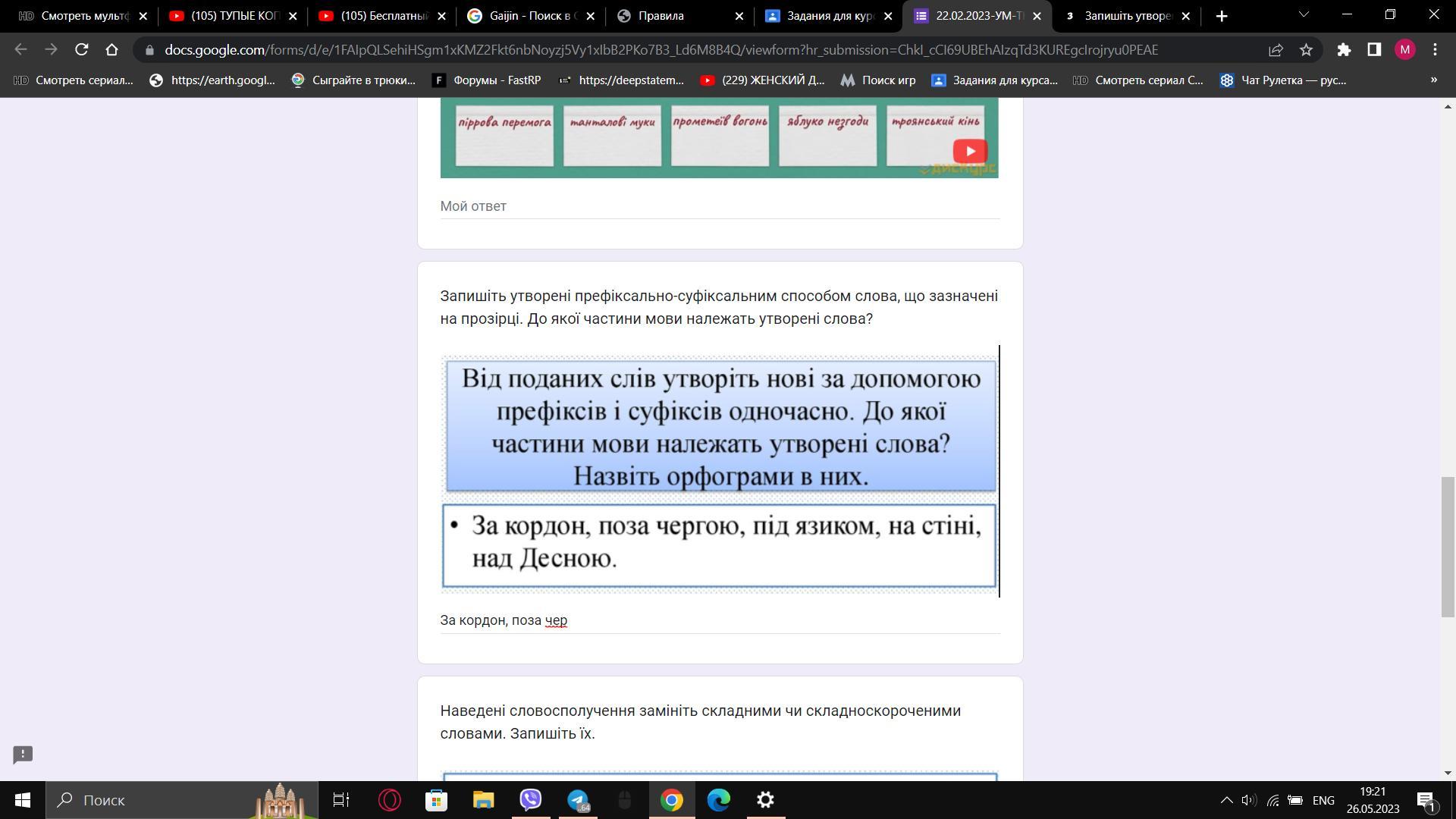This screenshot has width=1456, height=819.
Task: Share this page via share icon
Action: pyautogui.click(x=1276, y=50)
